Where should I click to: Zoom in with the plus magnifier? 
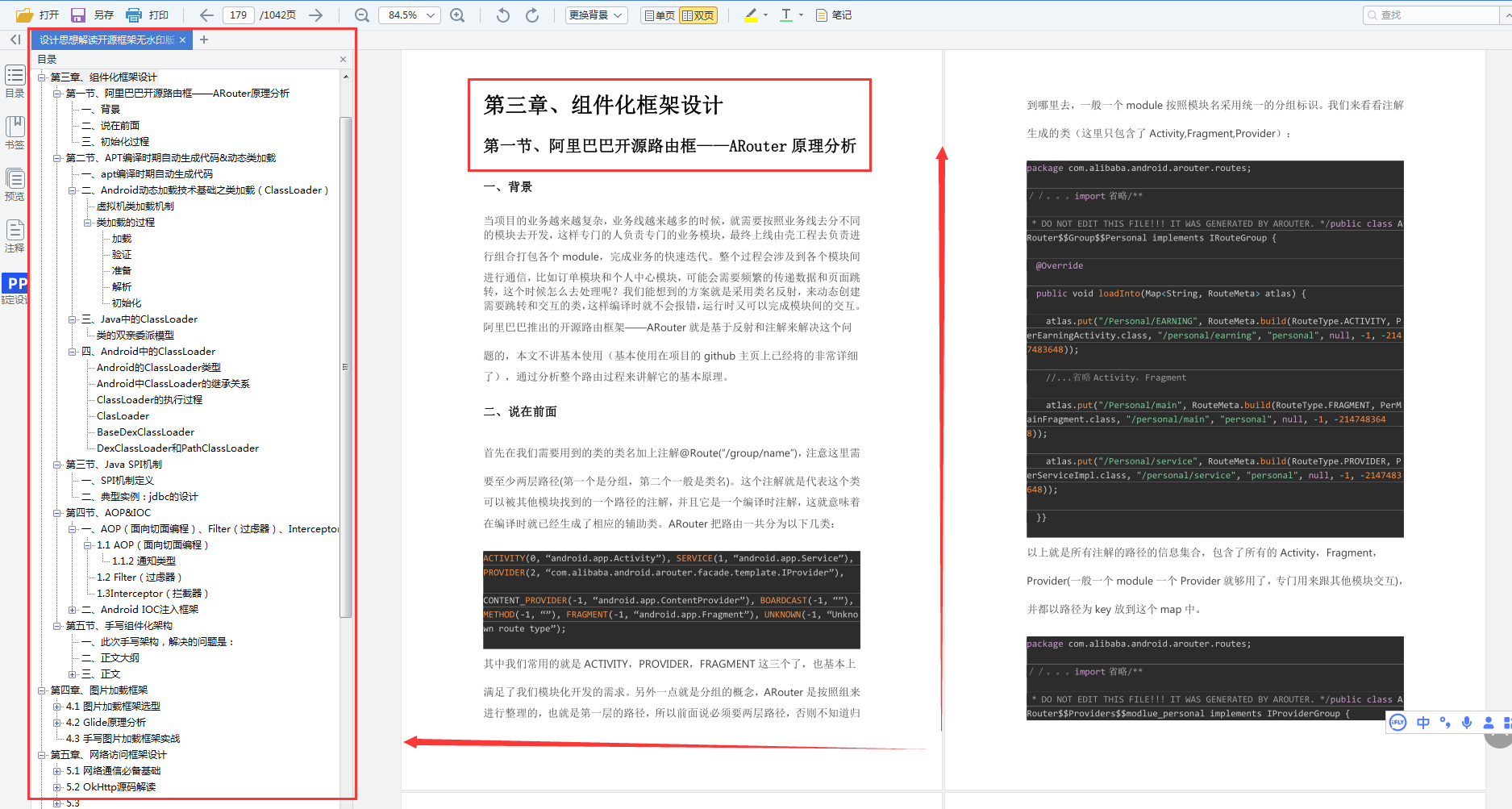click(457, 15)
